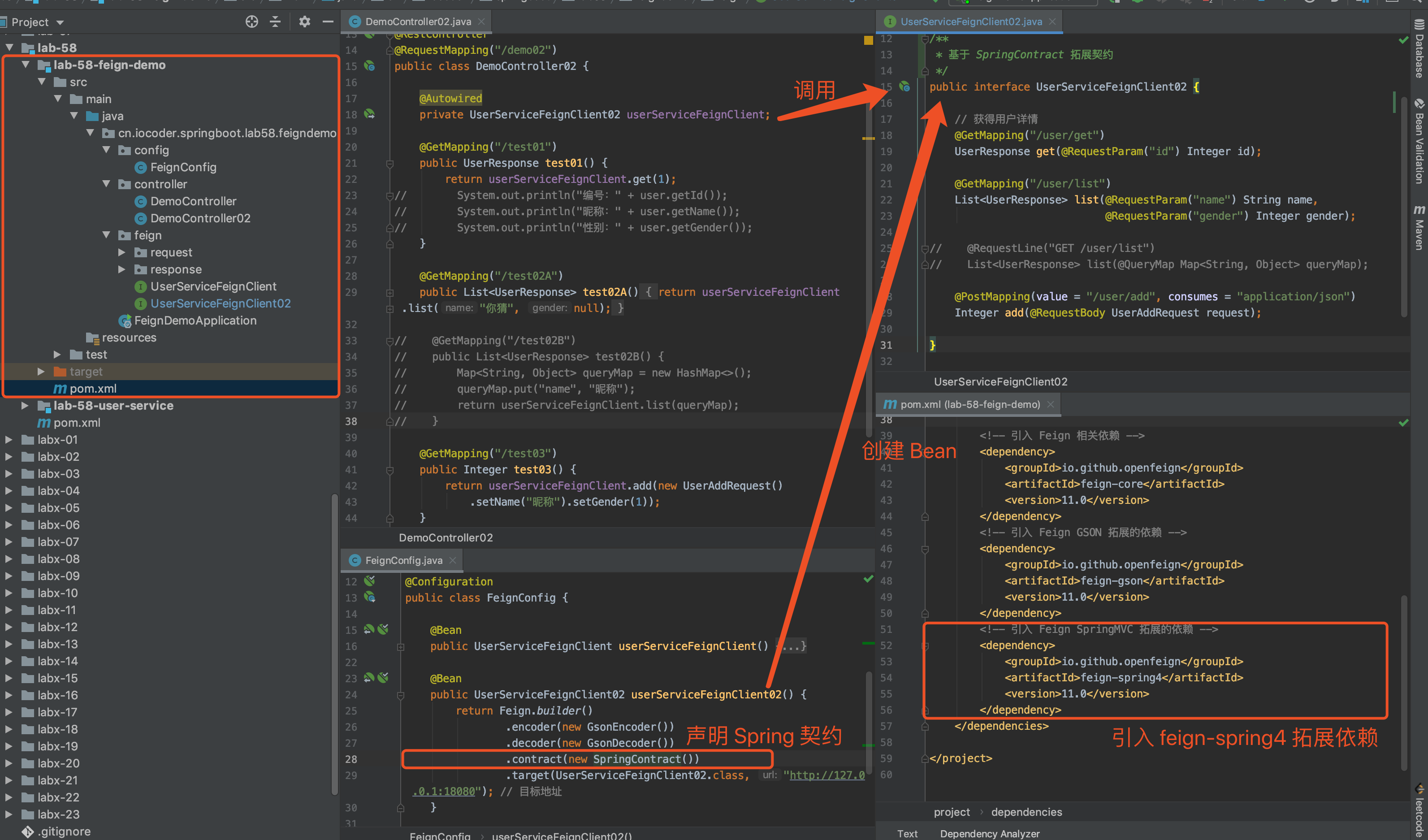Switch to Dependency Analyzer tab
1428x840 pixels.
point(989,833)
